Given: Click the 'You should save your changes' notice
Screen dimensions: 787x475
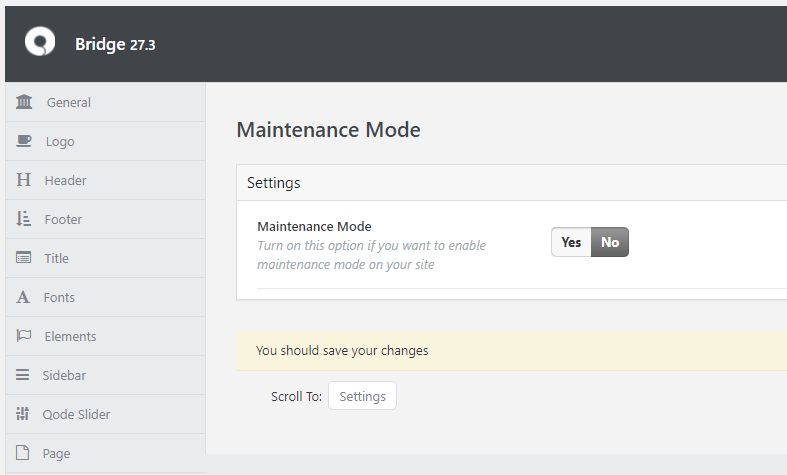Looking at the screenshot, I should [511, 350].
